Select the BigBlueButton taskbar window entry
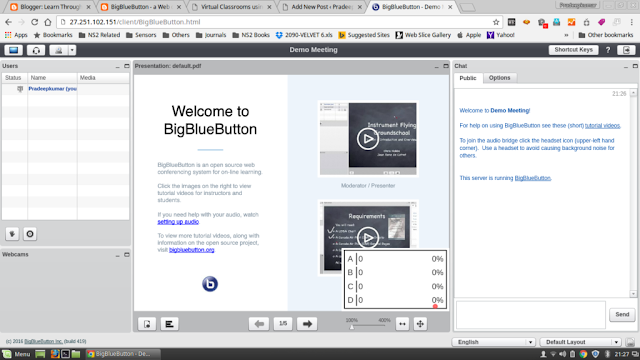This screenshot has height=360, width=640. pos(122,354)
